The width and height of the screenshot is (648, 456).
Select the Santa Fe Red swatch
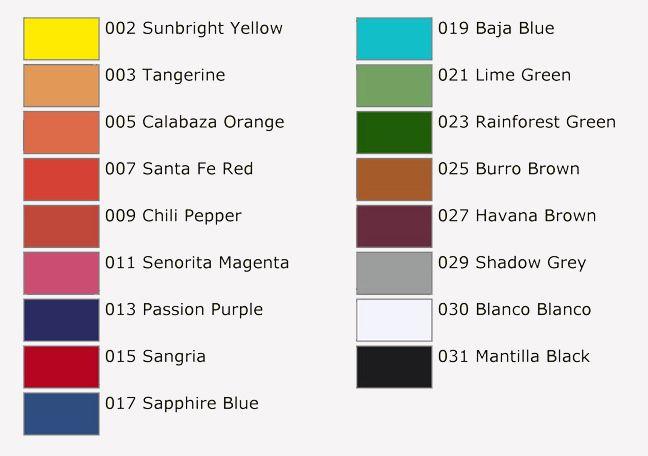click(61, 179)
